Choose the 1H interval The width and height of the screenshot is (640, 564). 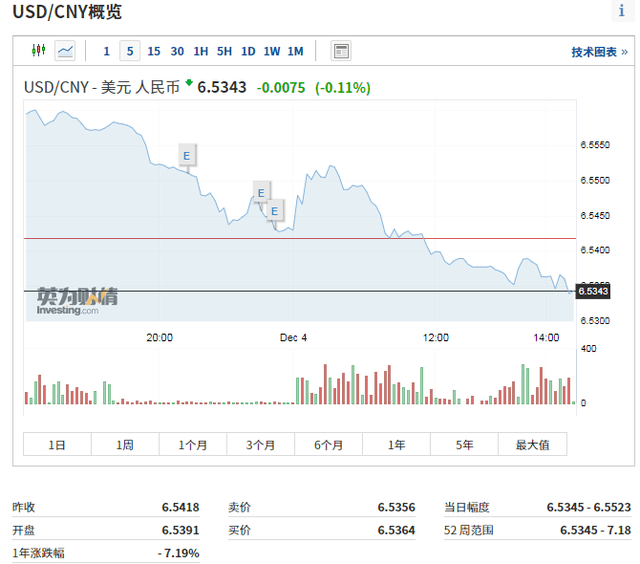pos(201,51)
